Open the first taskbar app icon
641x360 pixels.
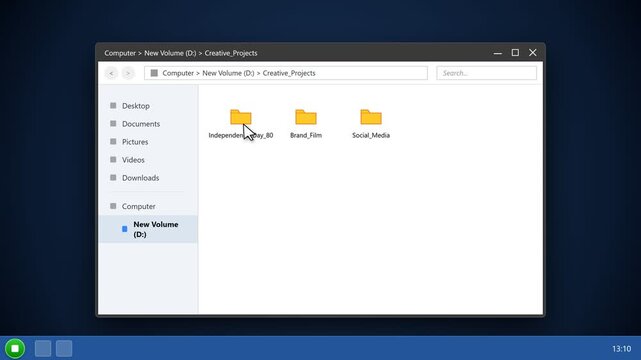(x=43, y=349)
